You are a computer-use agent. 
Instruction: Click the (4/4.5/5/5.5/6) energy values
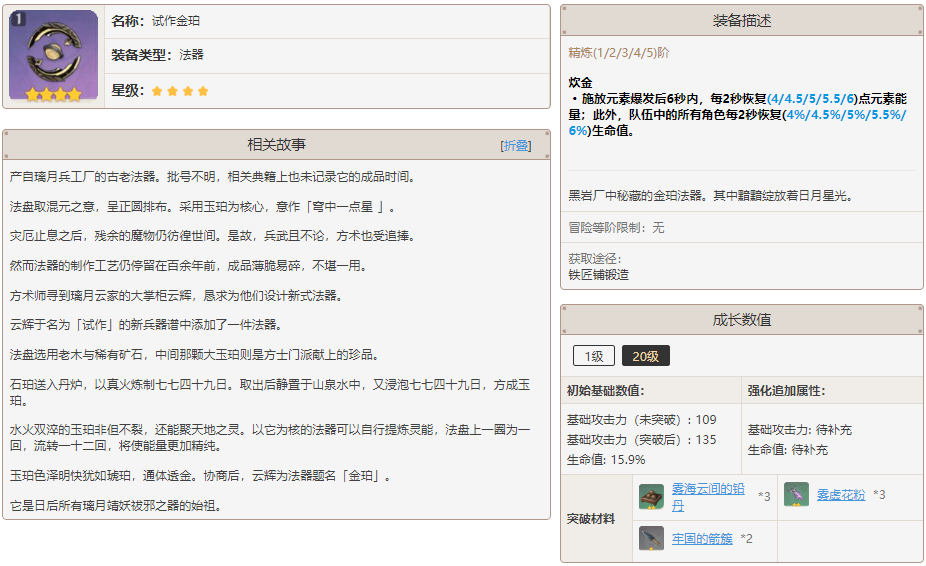tap(812, 99)
